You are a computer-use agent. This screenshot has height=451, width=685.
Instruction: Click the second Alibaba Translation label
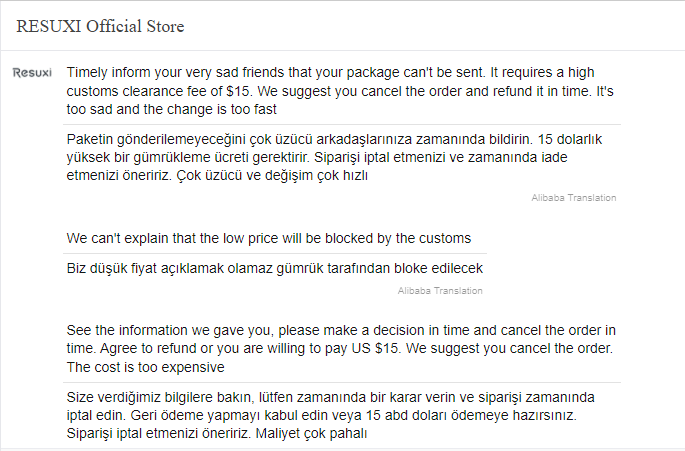440,291
